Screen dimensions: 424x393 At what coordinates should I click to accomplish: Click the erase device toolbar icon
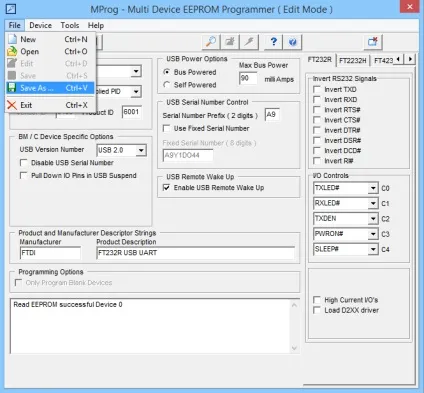(x=230, y=42)
